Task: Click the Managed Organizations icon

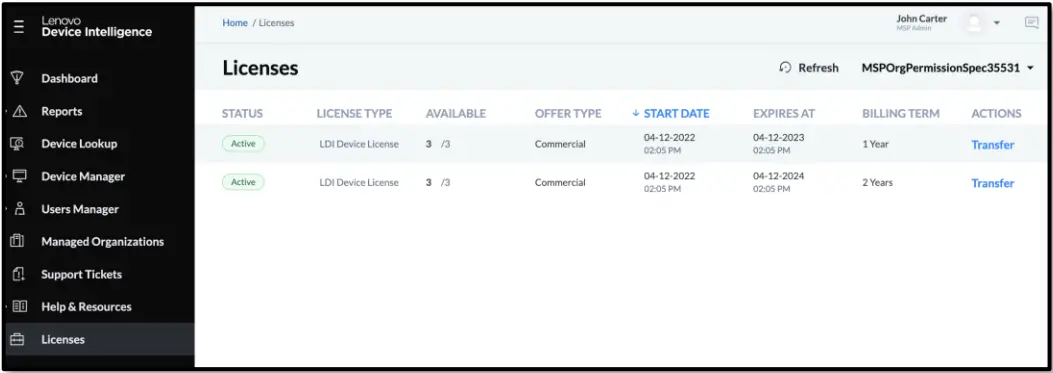Action: 18,241
